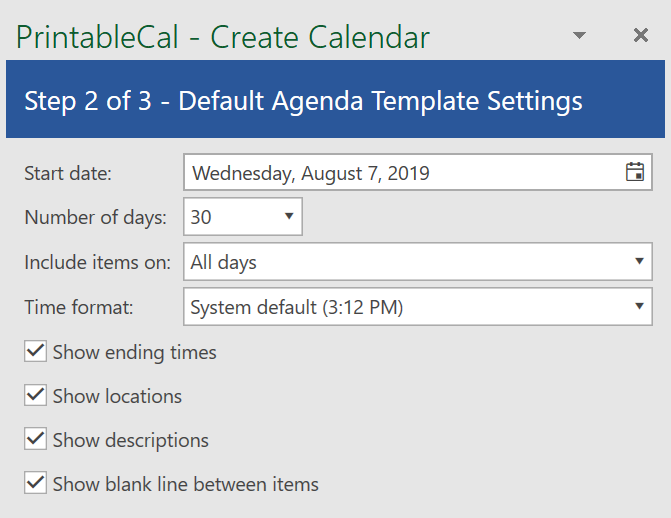Click inside the Start date text field
671x518 pixels.
[x=418, y=173]
